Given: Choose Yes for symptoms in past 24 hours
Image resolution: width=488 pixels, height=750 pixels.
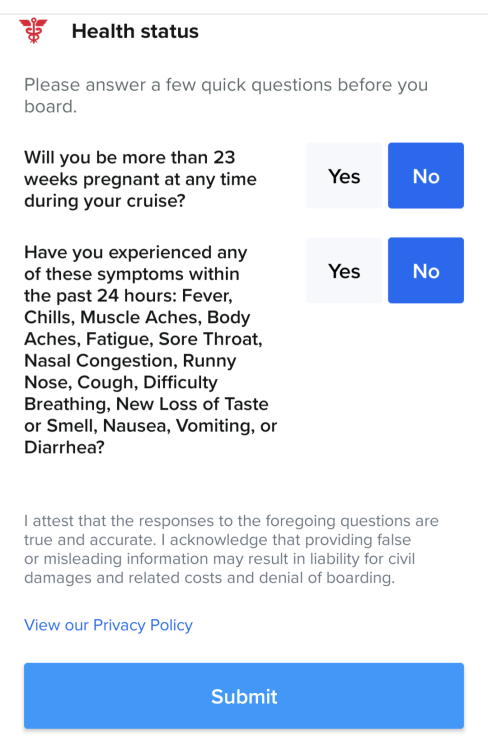Looking at the screenshot, I should pyautogui.click(x=344, y=270).
